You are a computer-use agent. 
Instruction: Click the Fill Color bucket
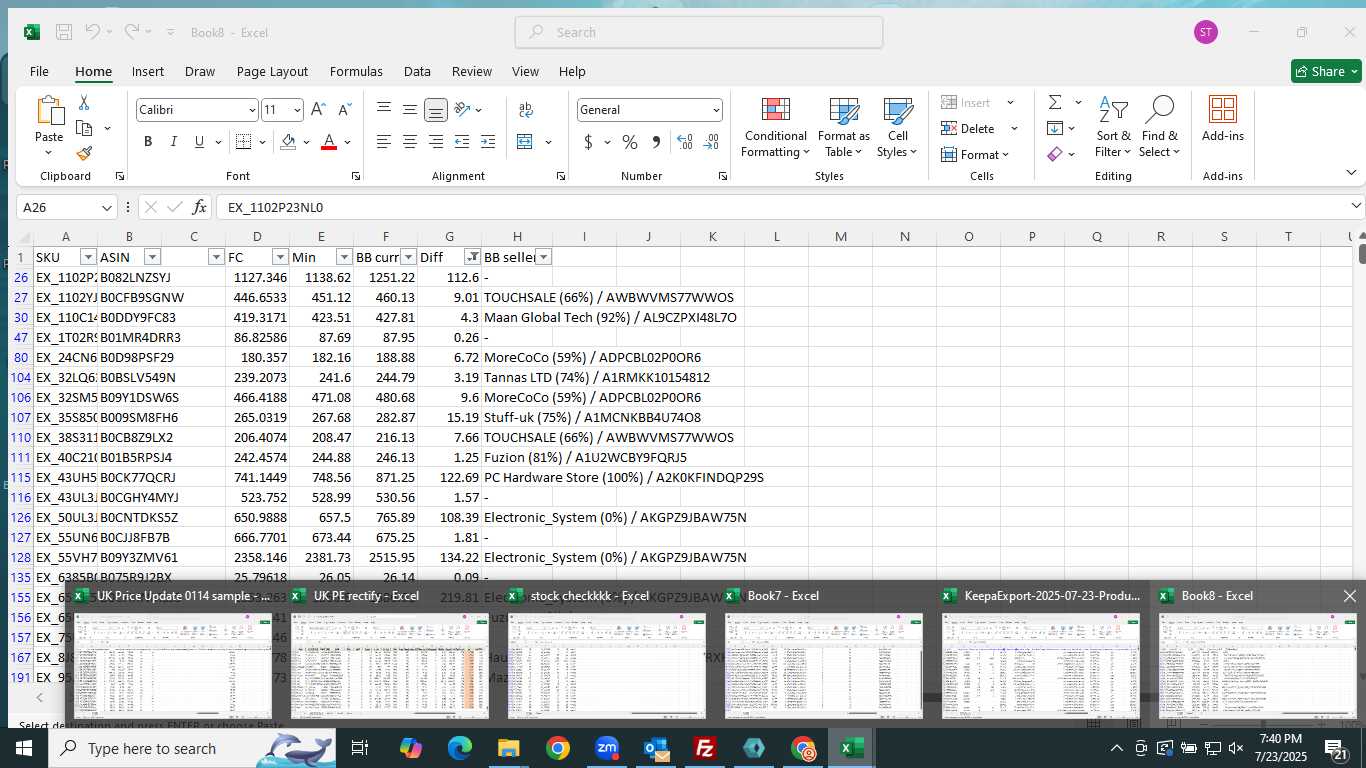click(x=288, y=142)
